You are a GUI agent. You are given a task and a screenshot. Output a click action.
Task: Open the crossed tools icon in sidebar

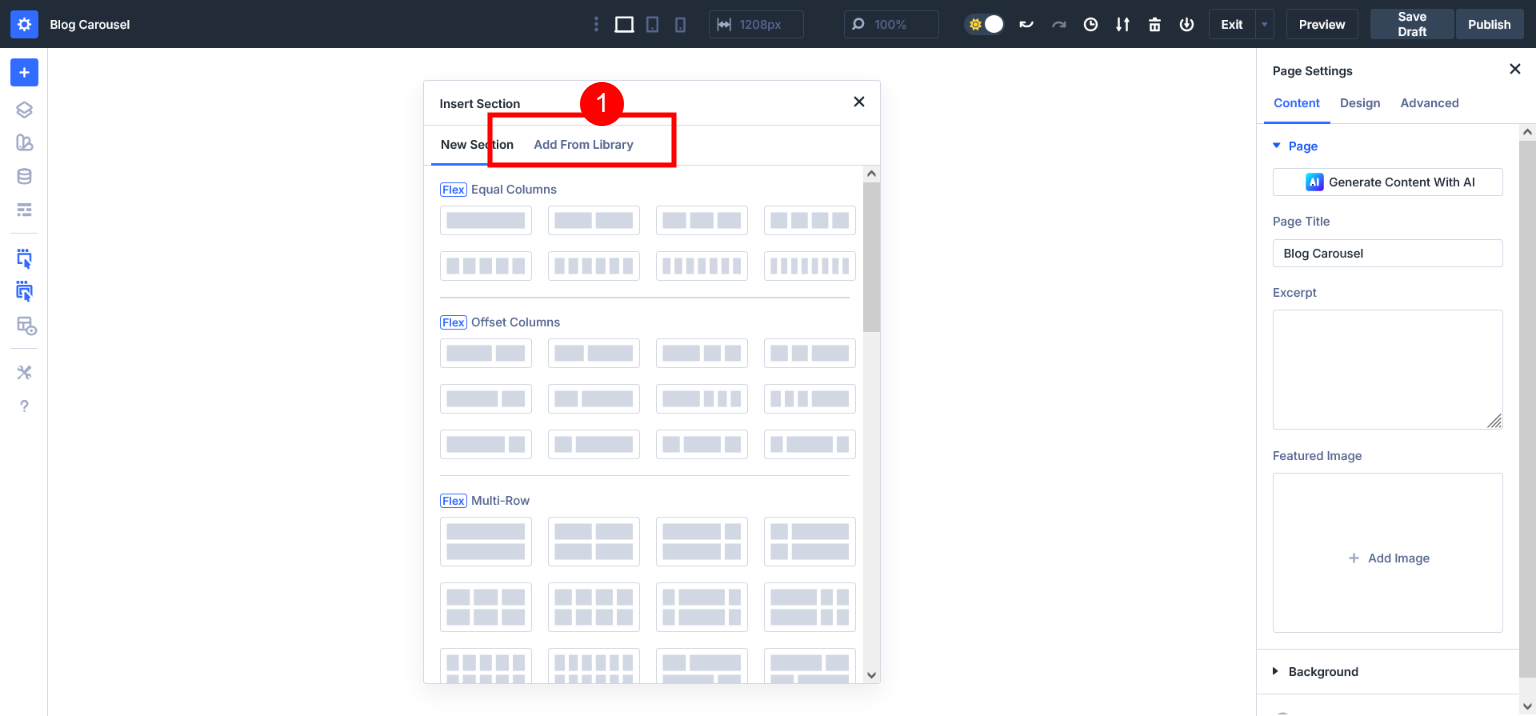pyautogui.click(x=24, y=373)
